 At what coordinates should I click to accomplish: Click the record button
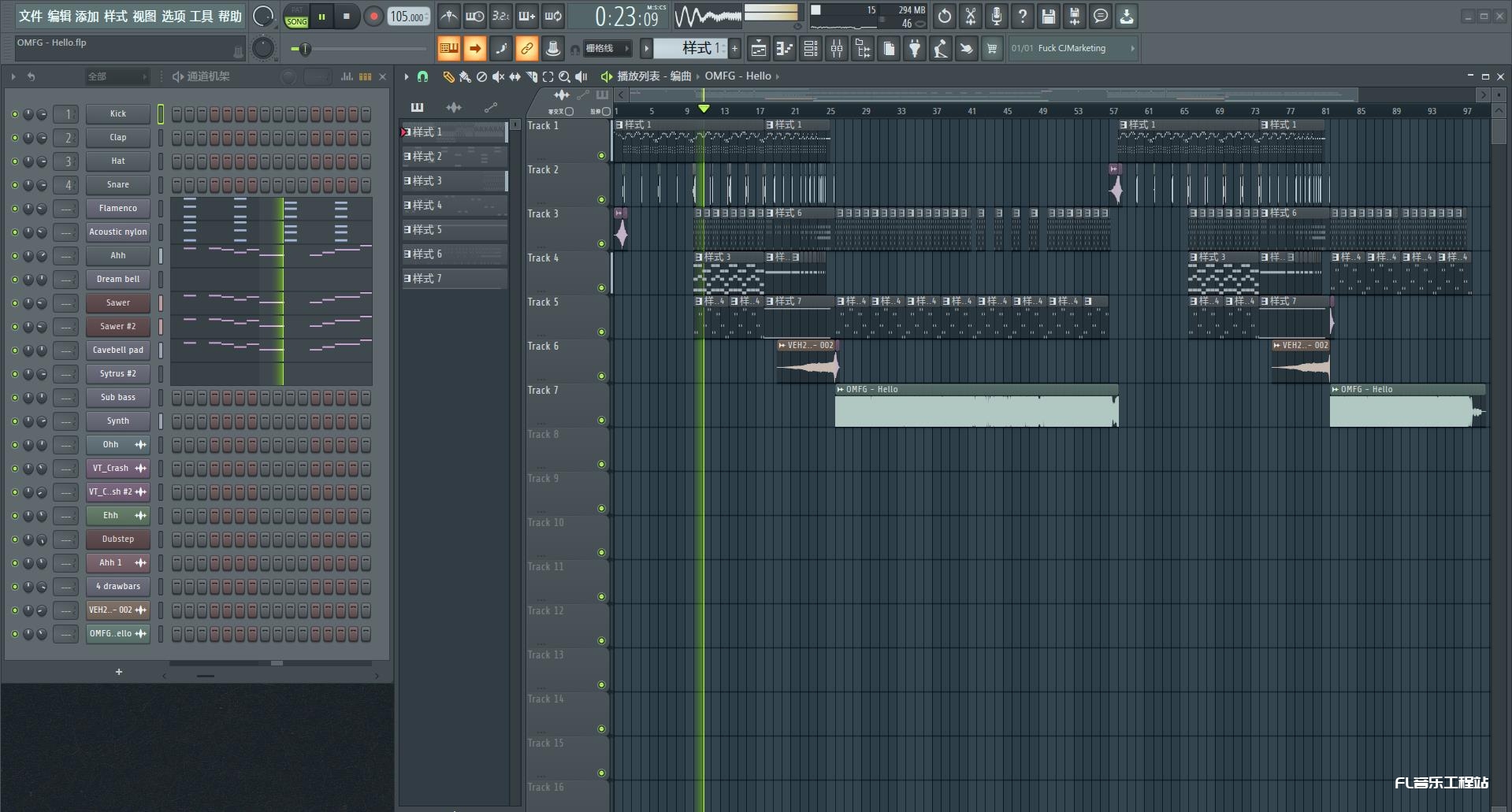(373, 17)
